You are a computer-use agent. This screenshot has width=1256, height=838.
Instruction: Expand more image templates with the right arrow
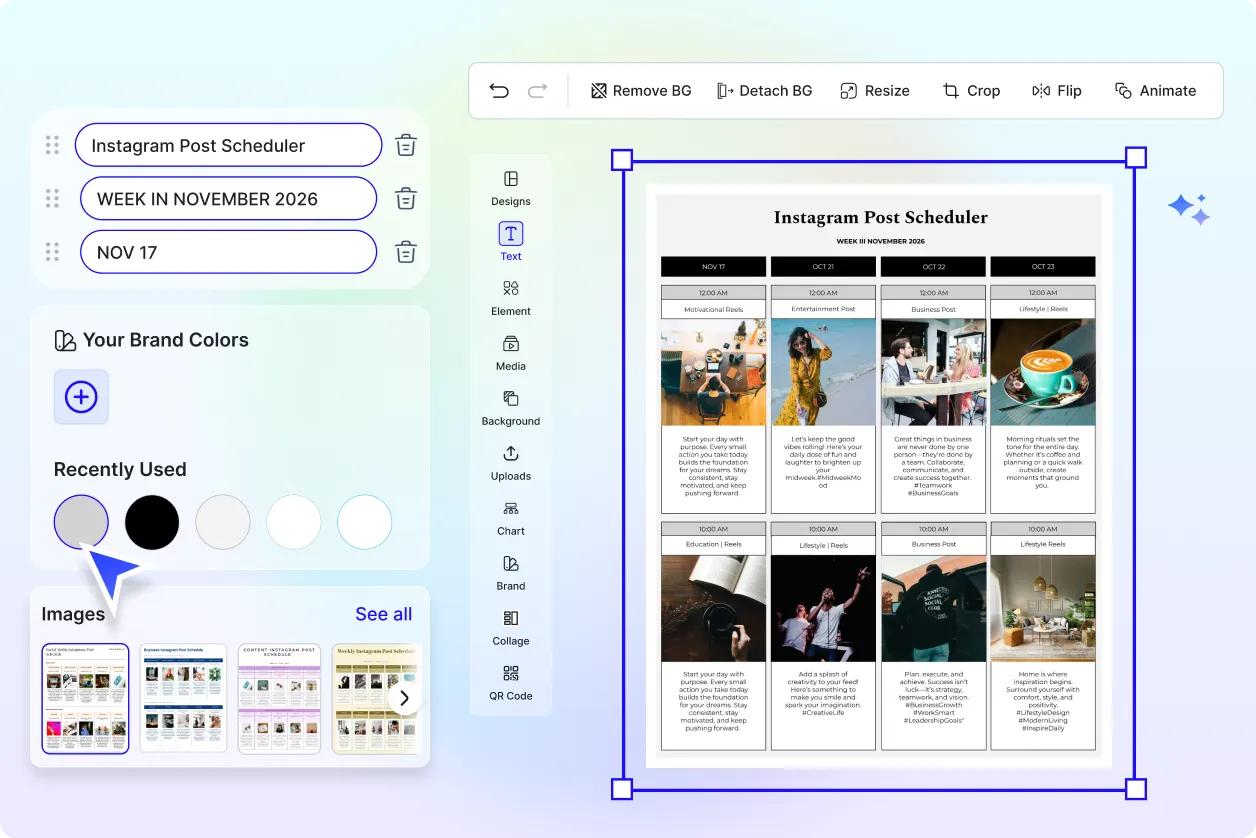click(405, 698)
